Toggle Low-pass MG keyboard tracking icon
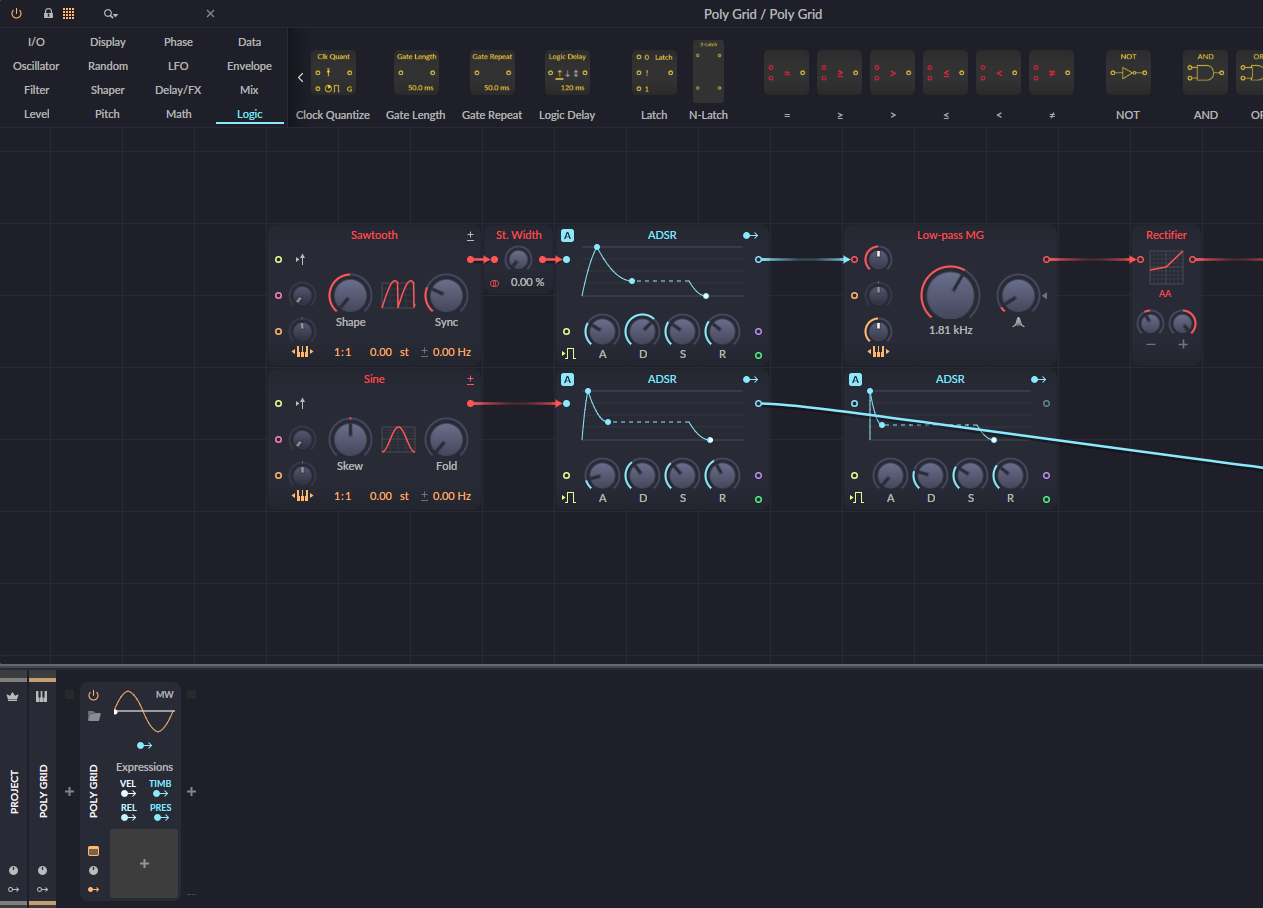 click(878, 352)
